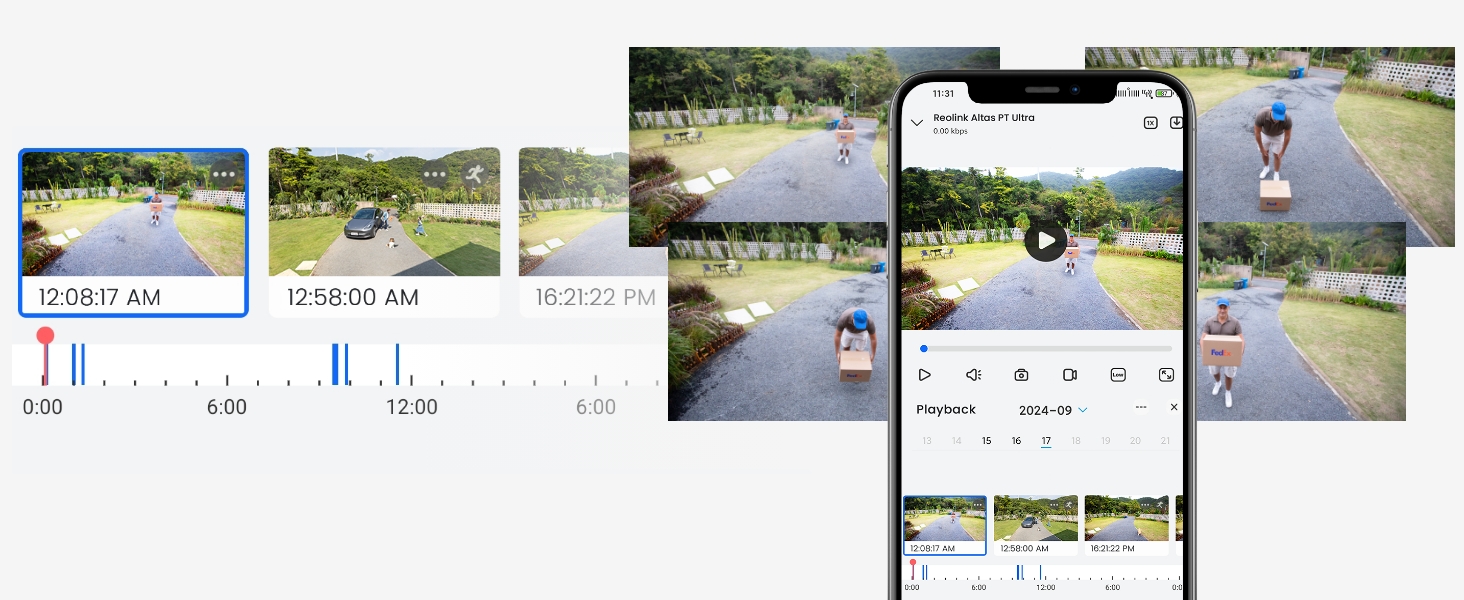The height and width of the screenshot is (600, 1464).
Task: Tap the download icon in phone header
Action: 1176,123
